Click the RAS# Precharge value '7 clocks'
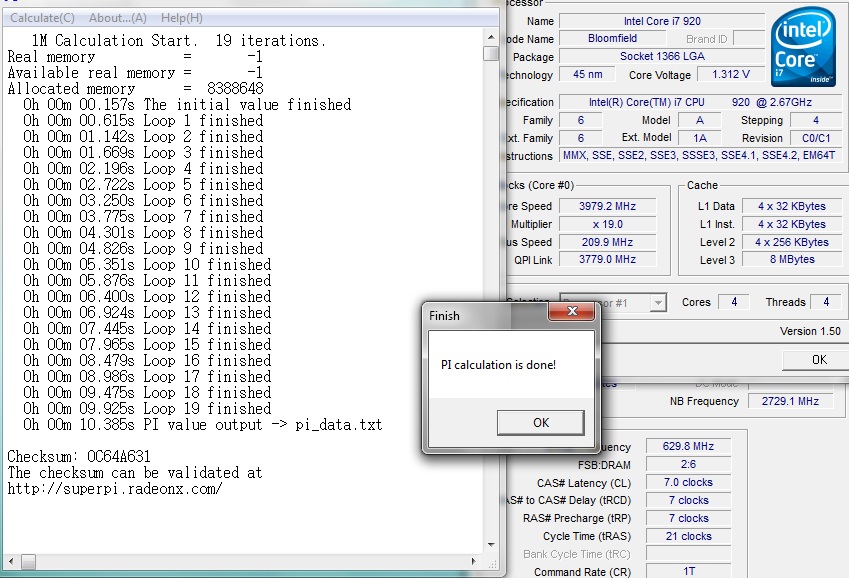Screen dimensions: 849x578 pos(688,518)
